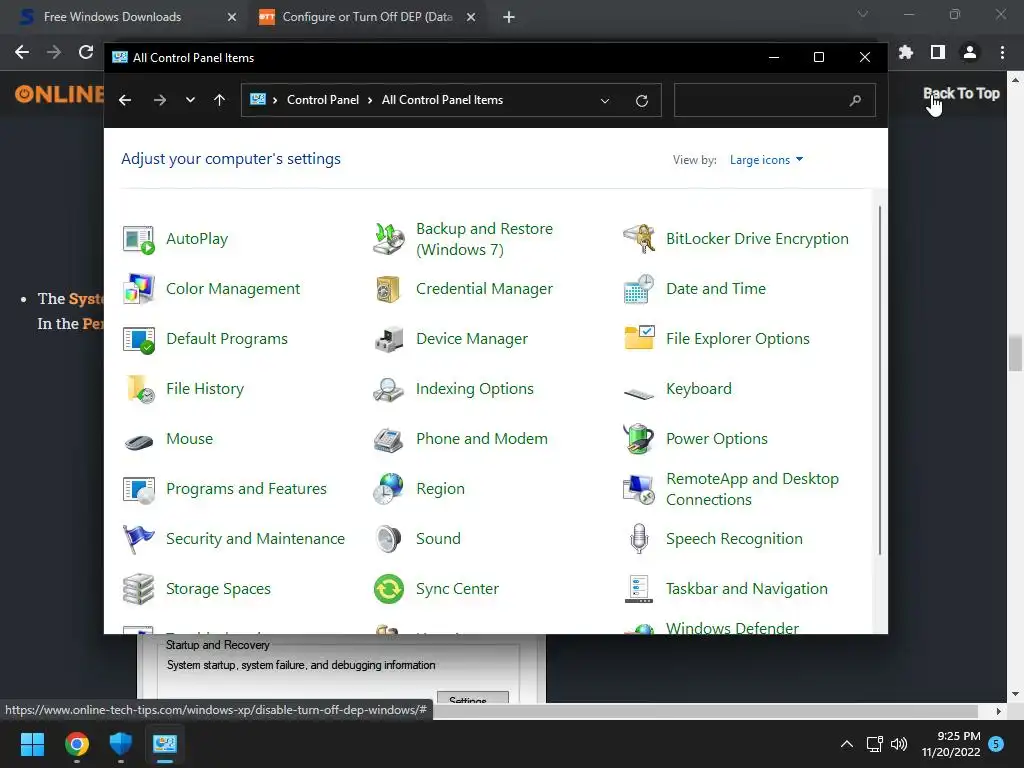Click Control Panel taskbar icon

[165, 744]
